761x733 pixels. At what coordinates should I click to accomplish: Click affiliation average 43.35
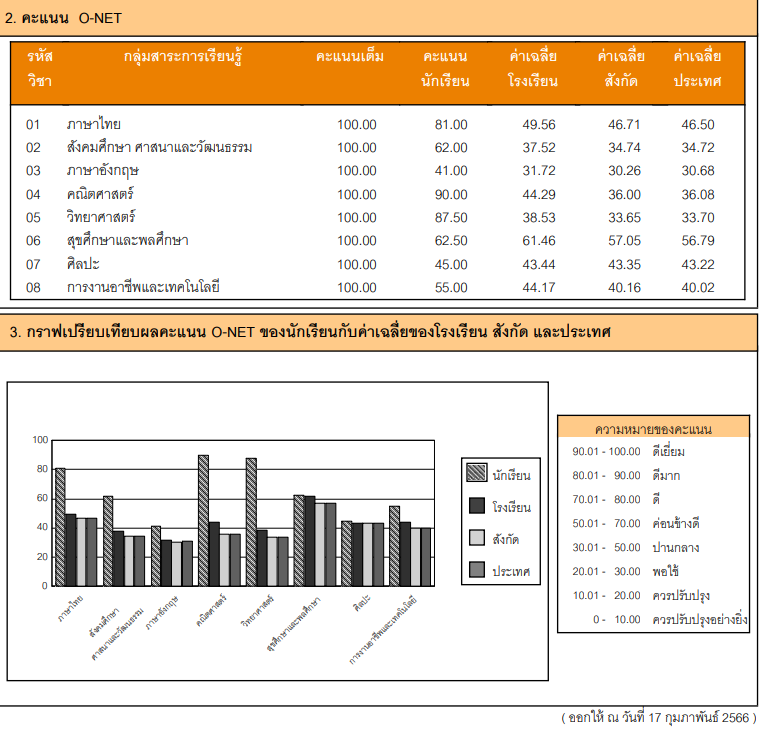[624, 265]
